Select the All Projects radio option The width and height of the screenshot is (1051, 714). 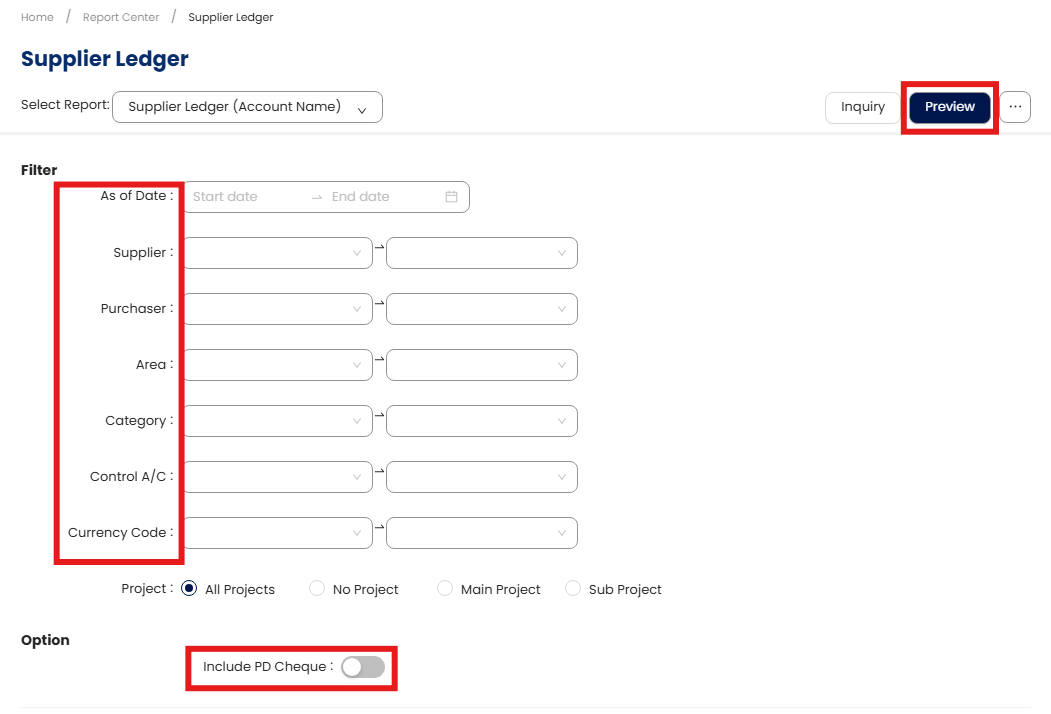click(189, 589)
